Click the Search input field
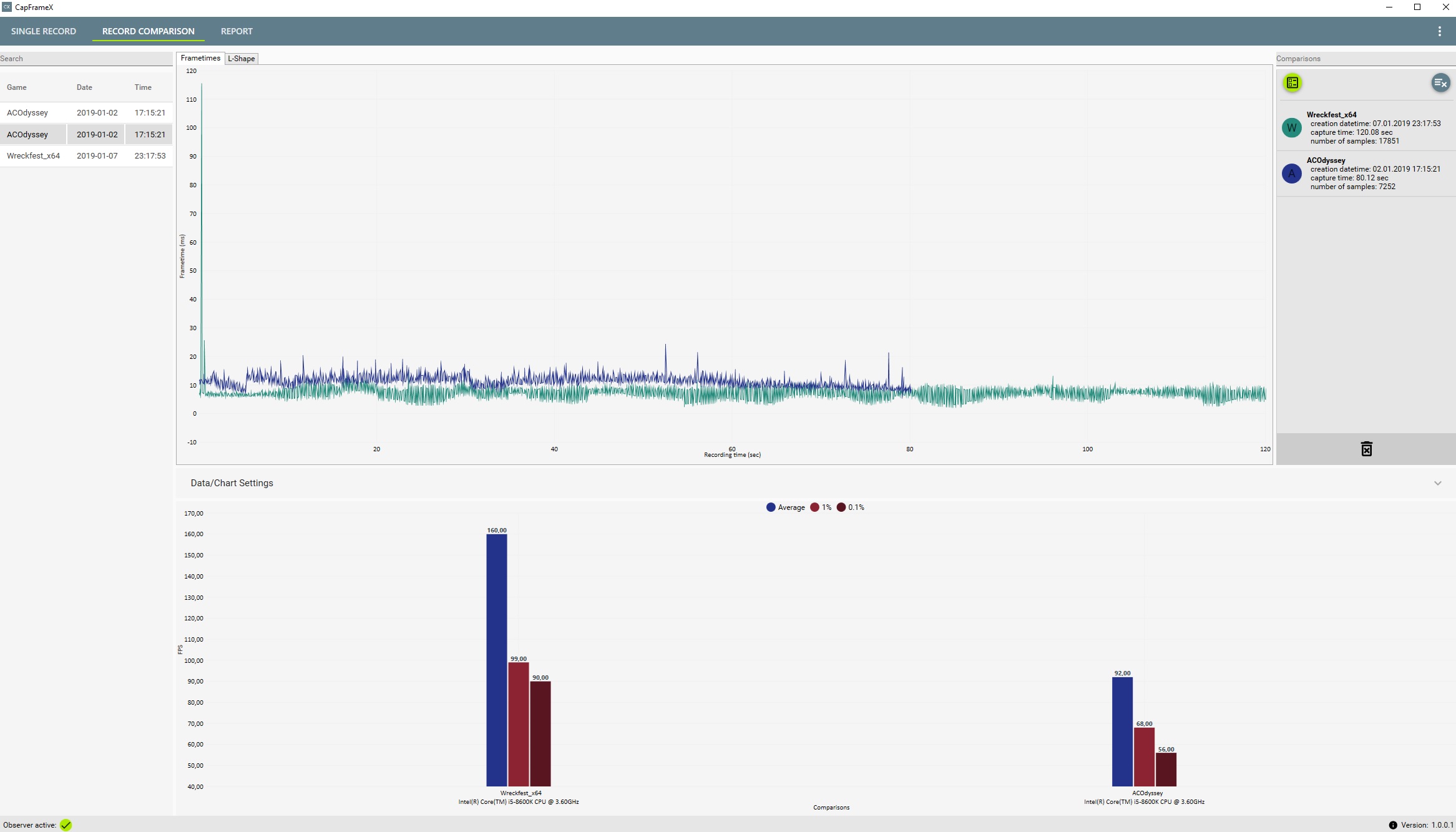 (x=86, y=59)
